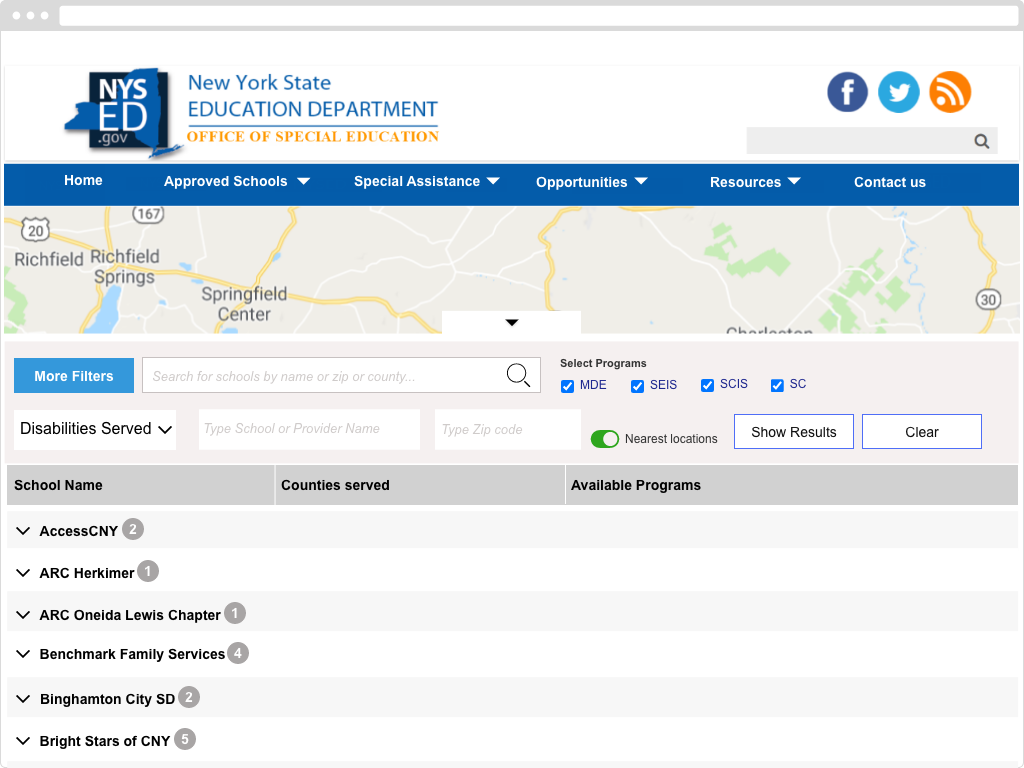Expand the Benchmark Family Services row
The width and height of the screenshot is (1024, 768).
tap(23, 654)
